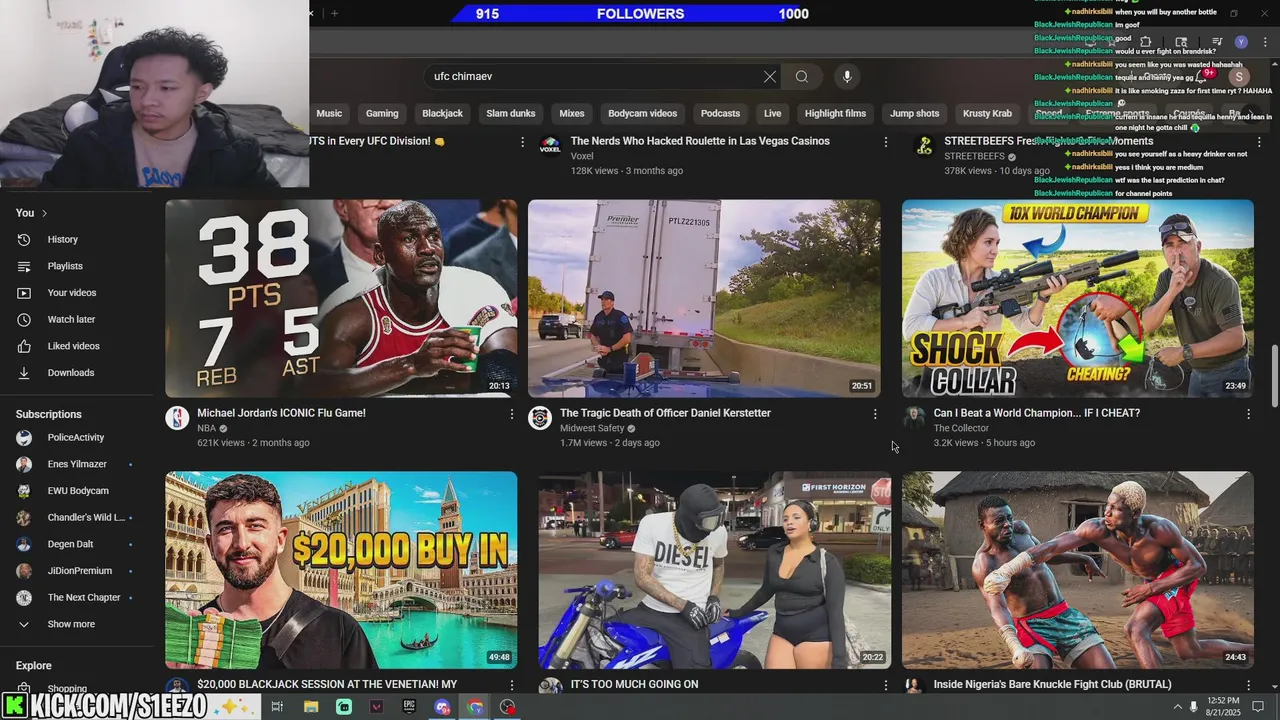
Task: Select the Highlight films filter chip
Action: point(835,113)
